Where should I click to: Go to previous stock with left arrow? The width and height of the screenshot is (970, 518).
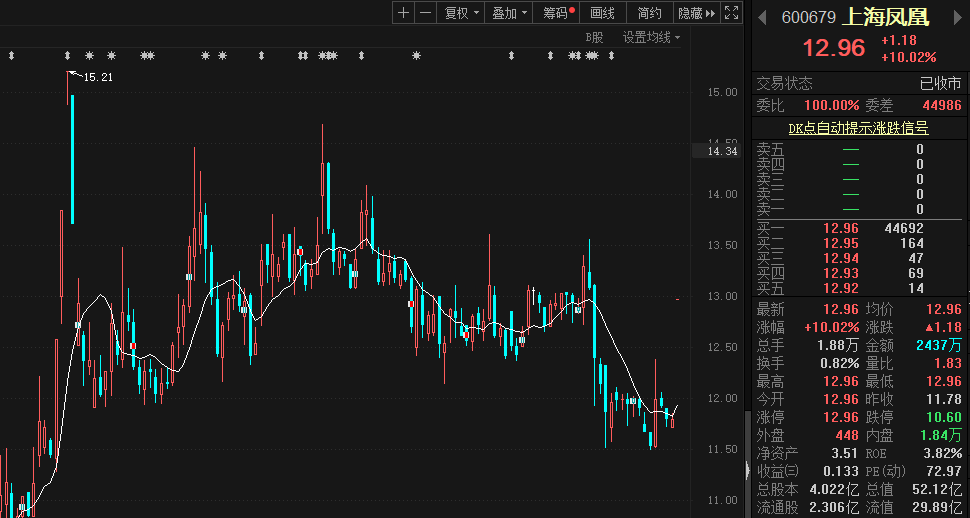(x=763, y=18)
